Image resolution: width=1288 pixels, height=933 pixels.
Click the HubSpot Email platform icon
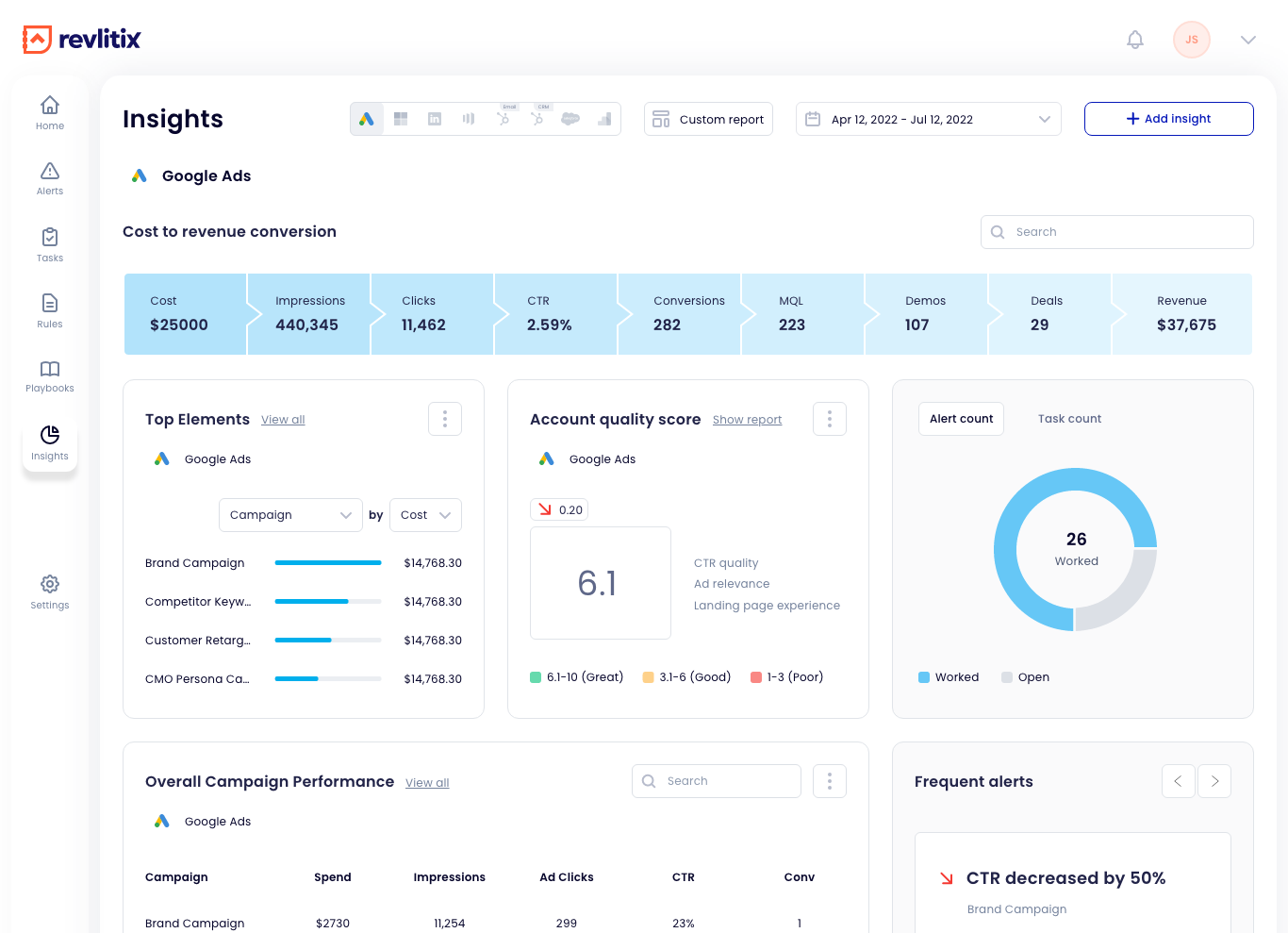503,119
